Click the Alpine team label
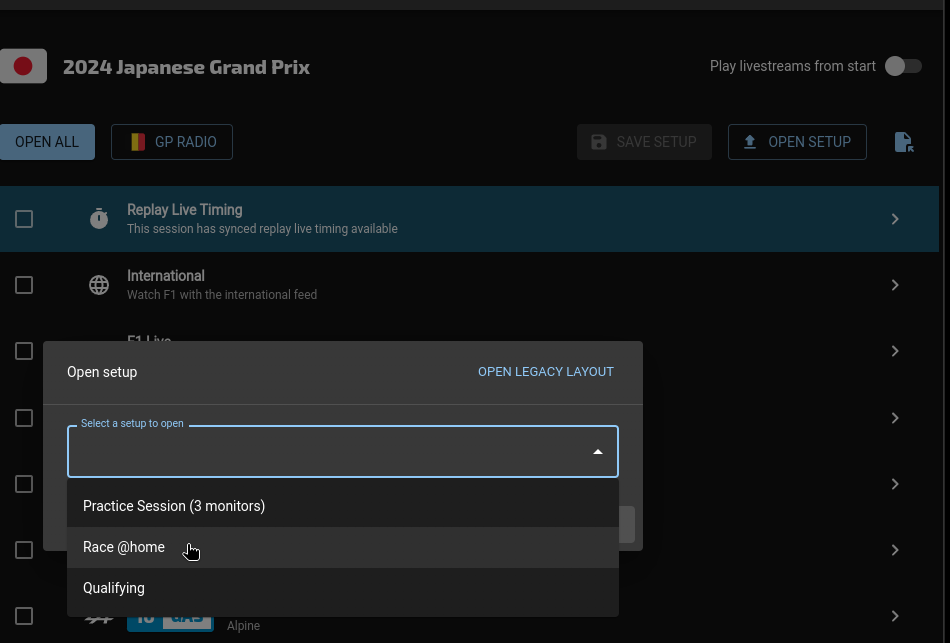This screenshot has height=643, width=950. pos(244,625)
